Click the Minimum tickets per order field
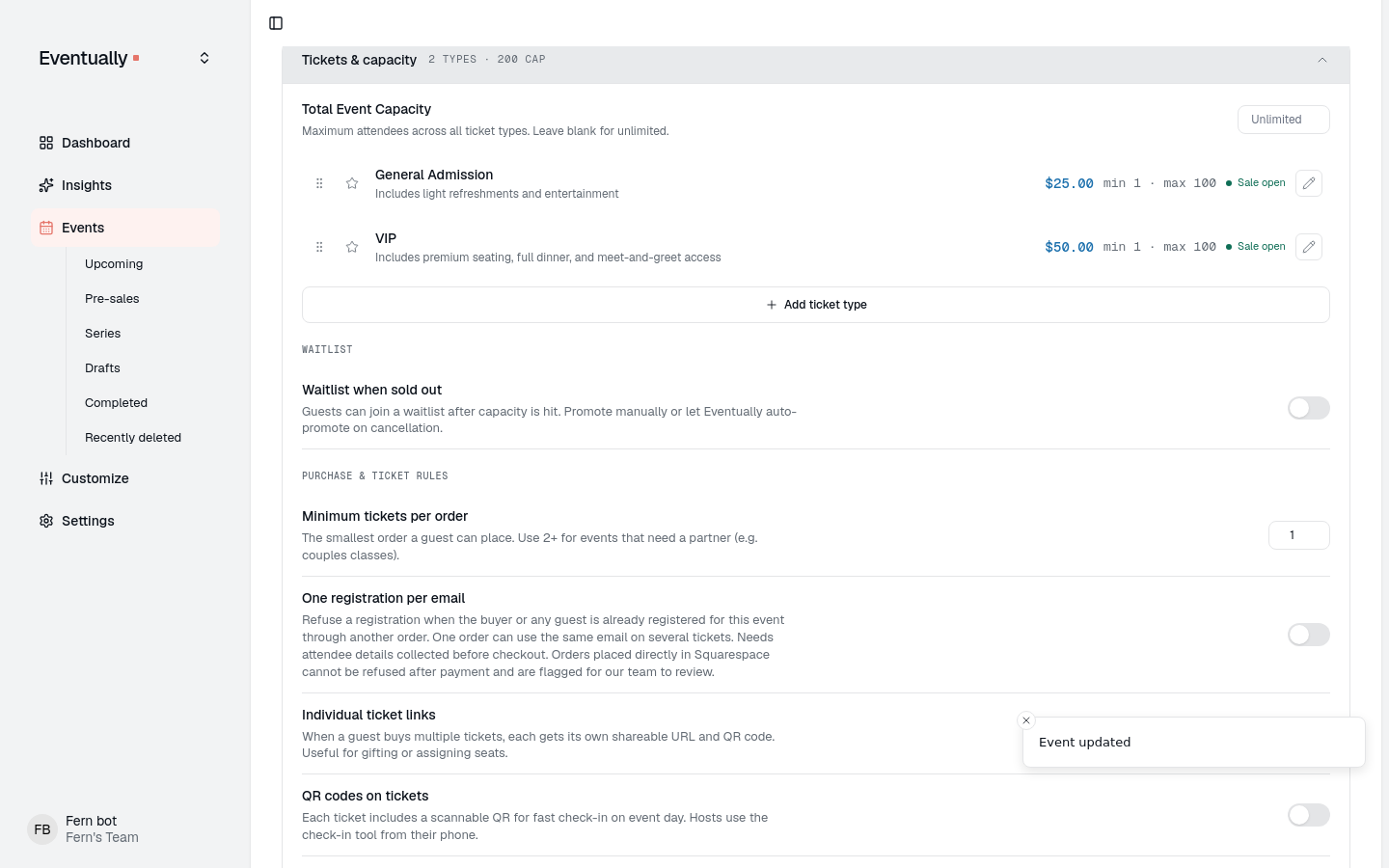The height and width of the screenshot is (868, 1389). pyautogui.click(x=1299, y=535)
